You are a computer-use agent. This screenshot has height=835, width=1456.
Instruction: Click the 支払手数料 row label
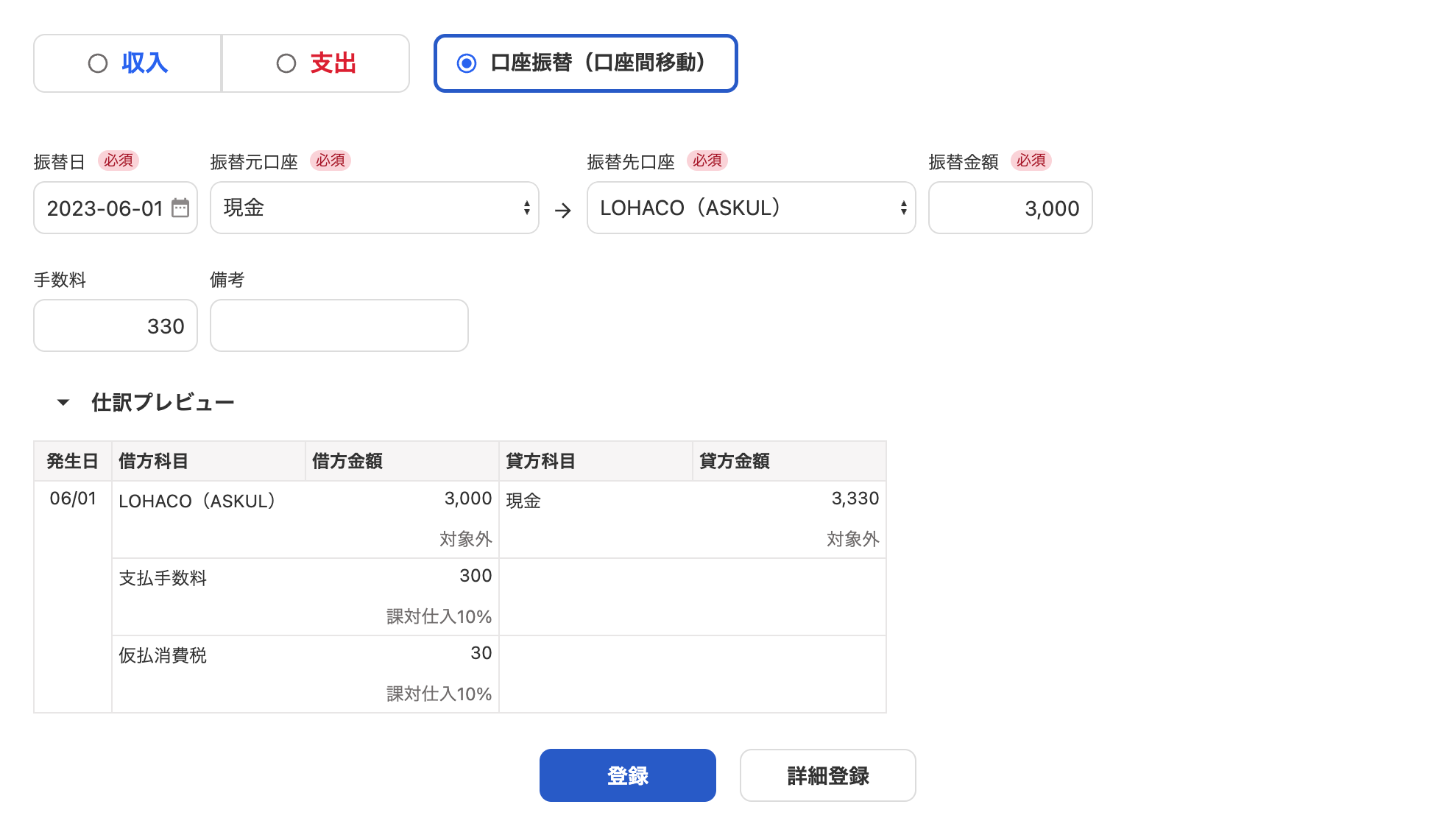click(163, 578)
